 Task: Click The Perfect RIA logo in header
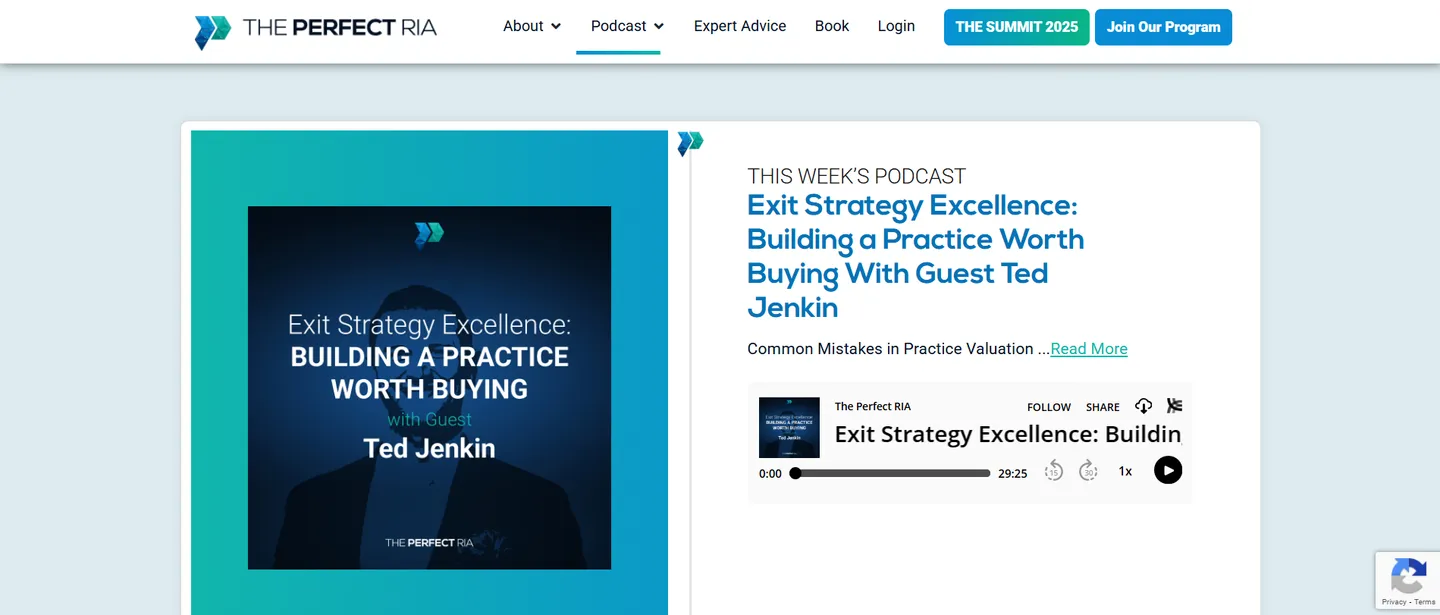(315, 30)
